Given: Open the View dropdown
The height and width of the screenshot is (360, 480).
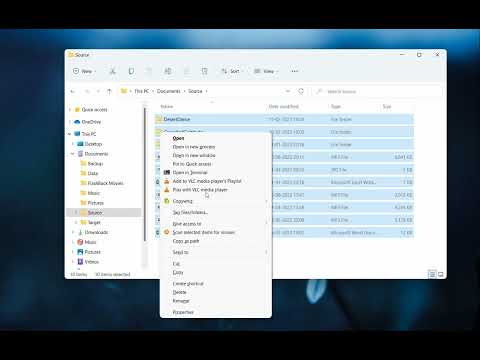Looking at the screenshot, I should coord(266,71).
